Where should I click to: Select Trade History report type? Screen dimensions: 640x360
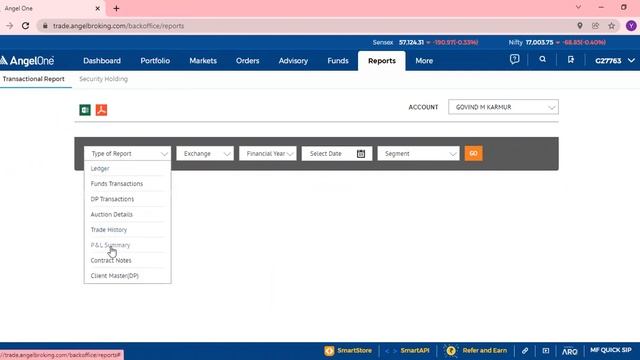tap(127, 230)
